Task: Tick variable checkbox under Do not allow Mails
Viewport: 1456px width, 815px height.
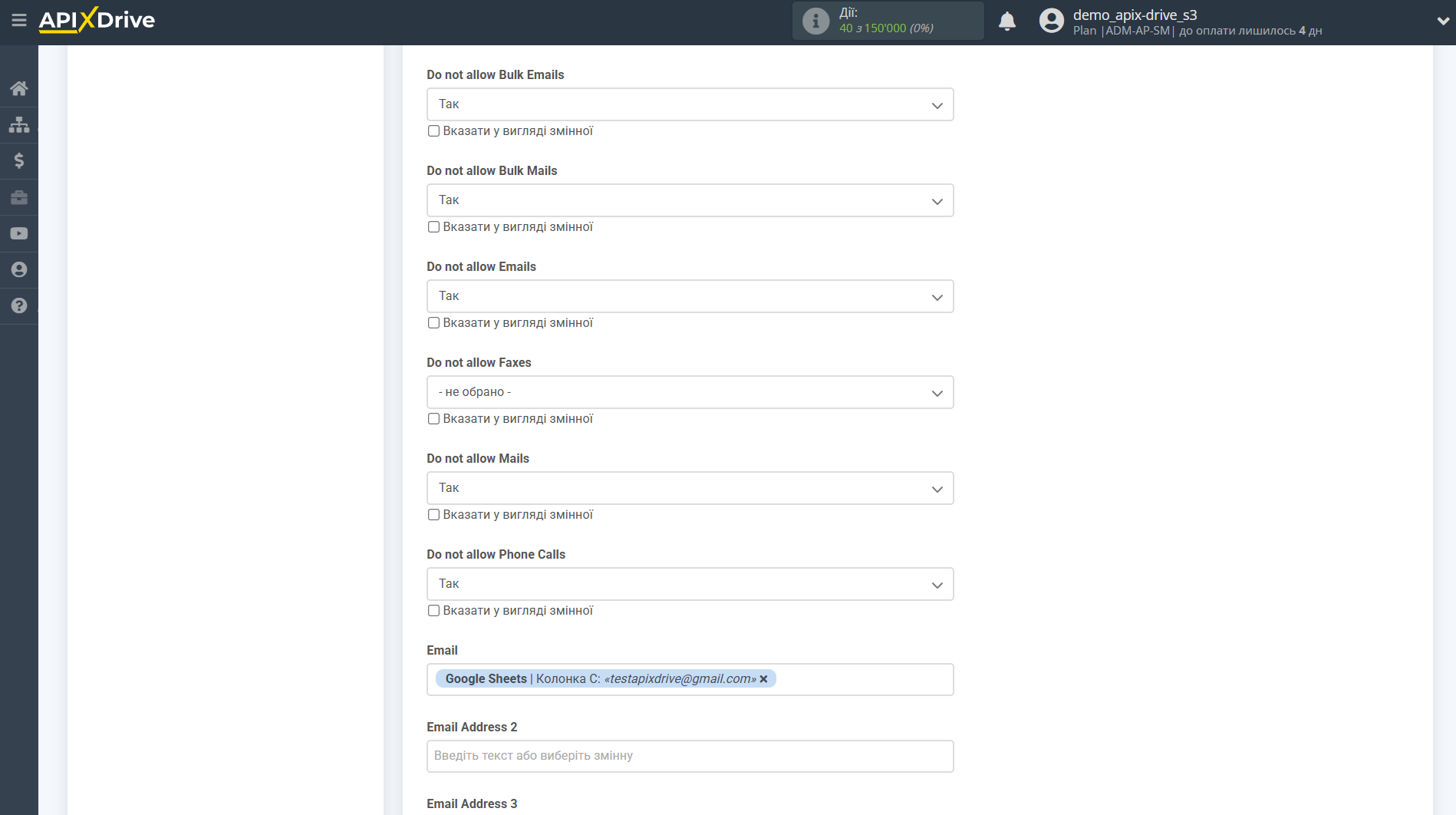Action: [433, 515]
